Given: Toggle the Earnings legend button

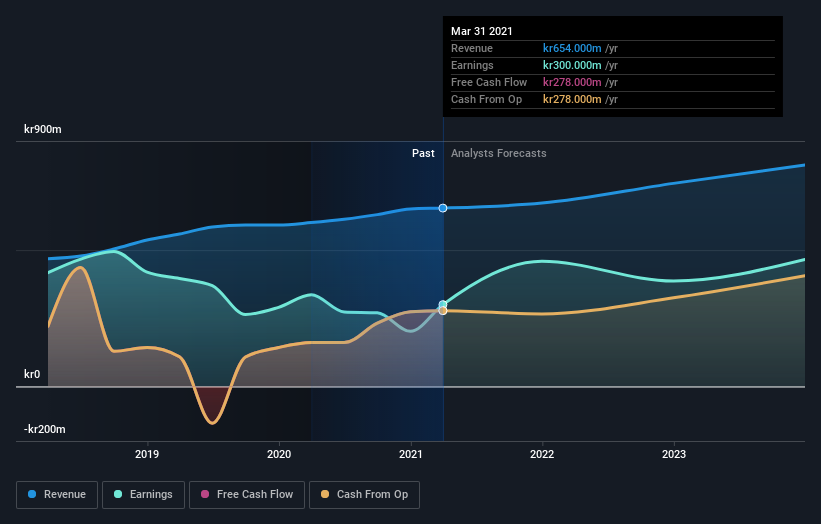Looking at the screenshot, I should coord(143,495).
